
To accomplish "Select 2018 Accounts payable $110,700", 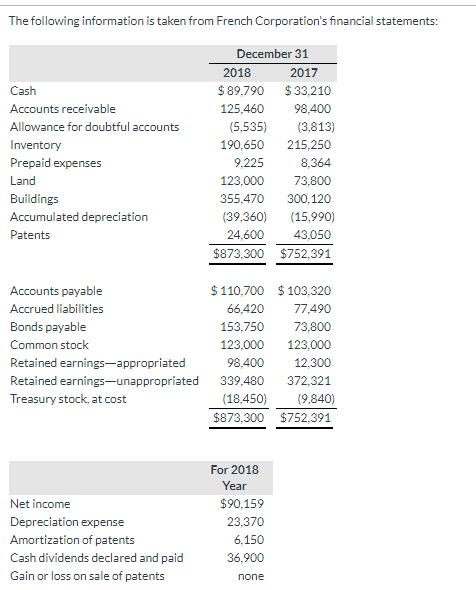I will pyautogui.click(x=237, y=290).
